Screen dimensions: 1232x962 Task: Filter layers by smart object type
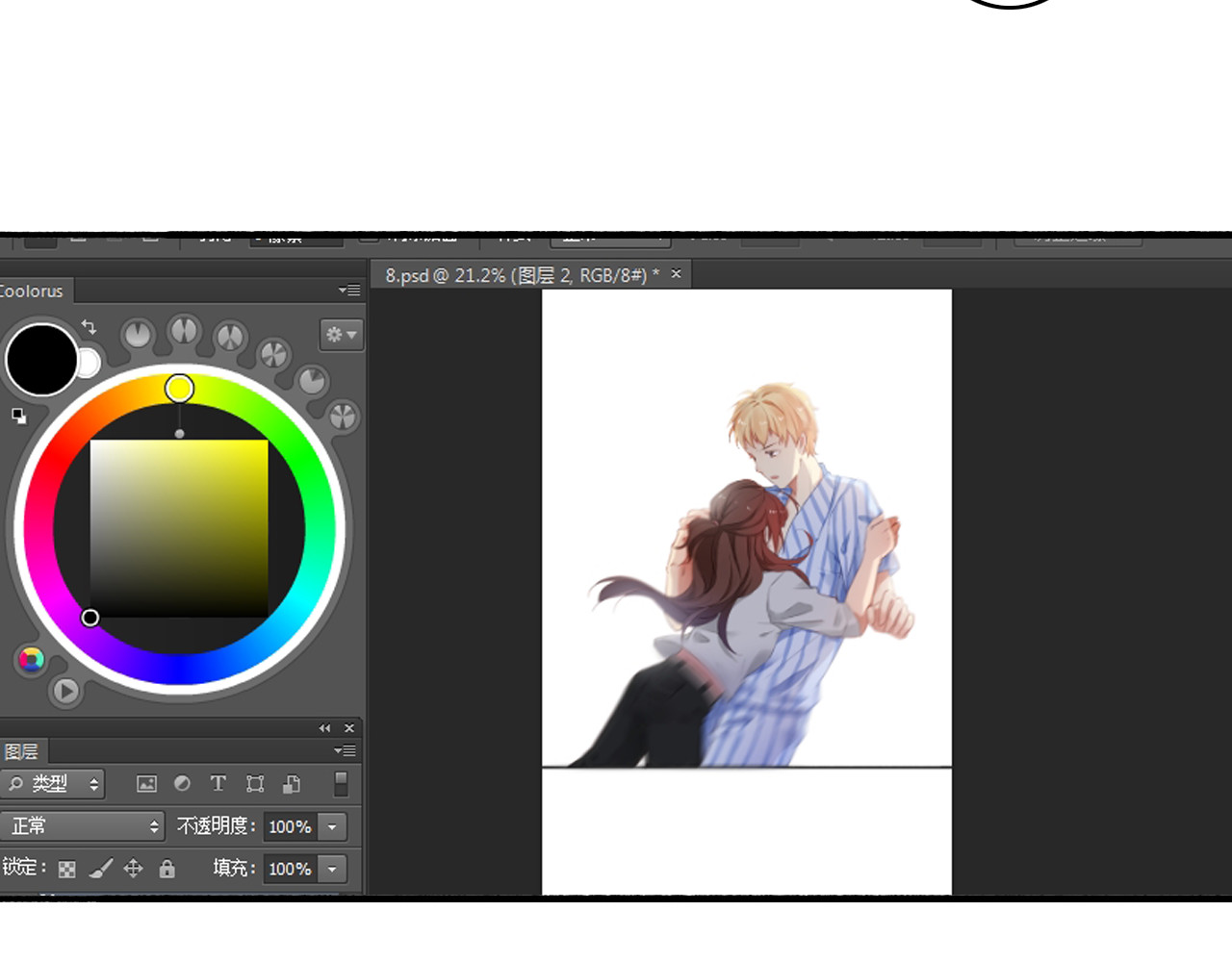point(292,784)
